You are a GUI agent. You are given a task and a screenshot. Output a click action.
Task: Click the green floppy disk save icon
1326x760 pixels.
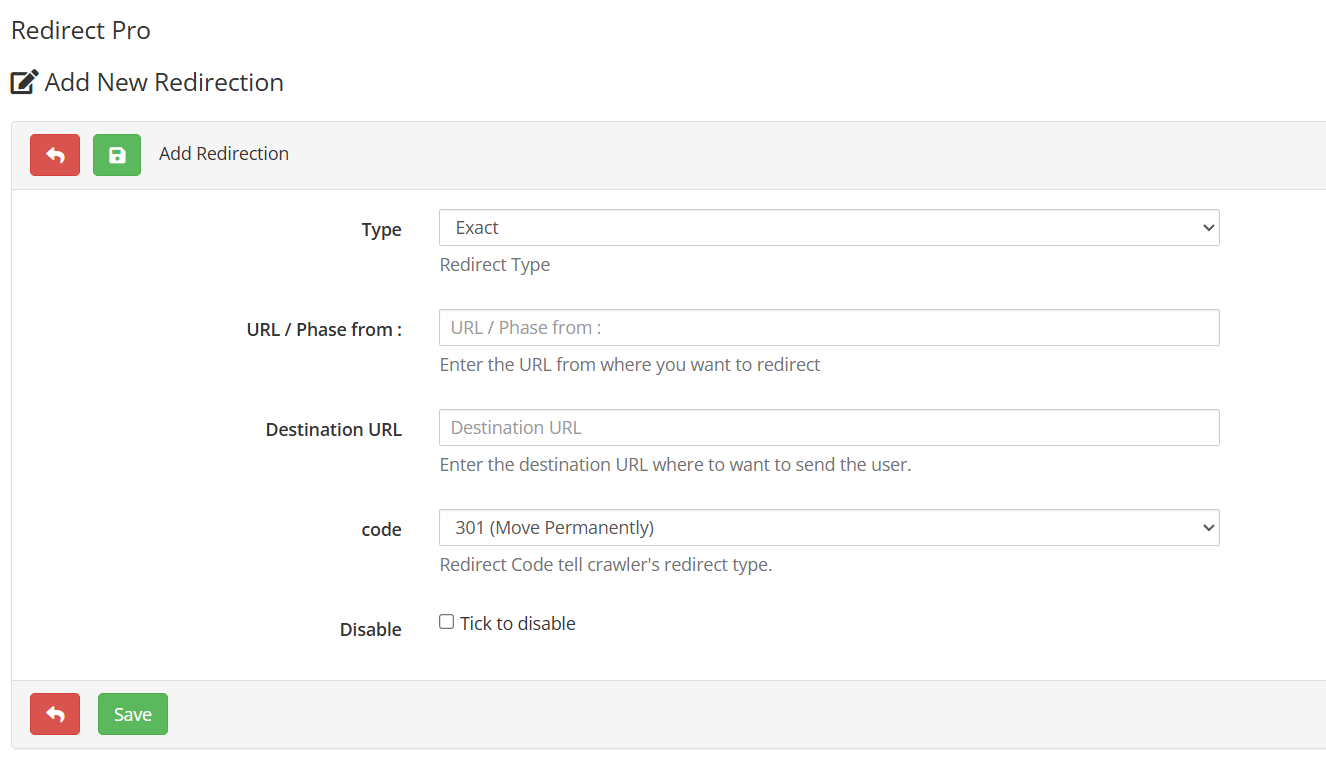point(117,155)
